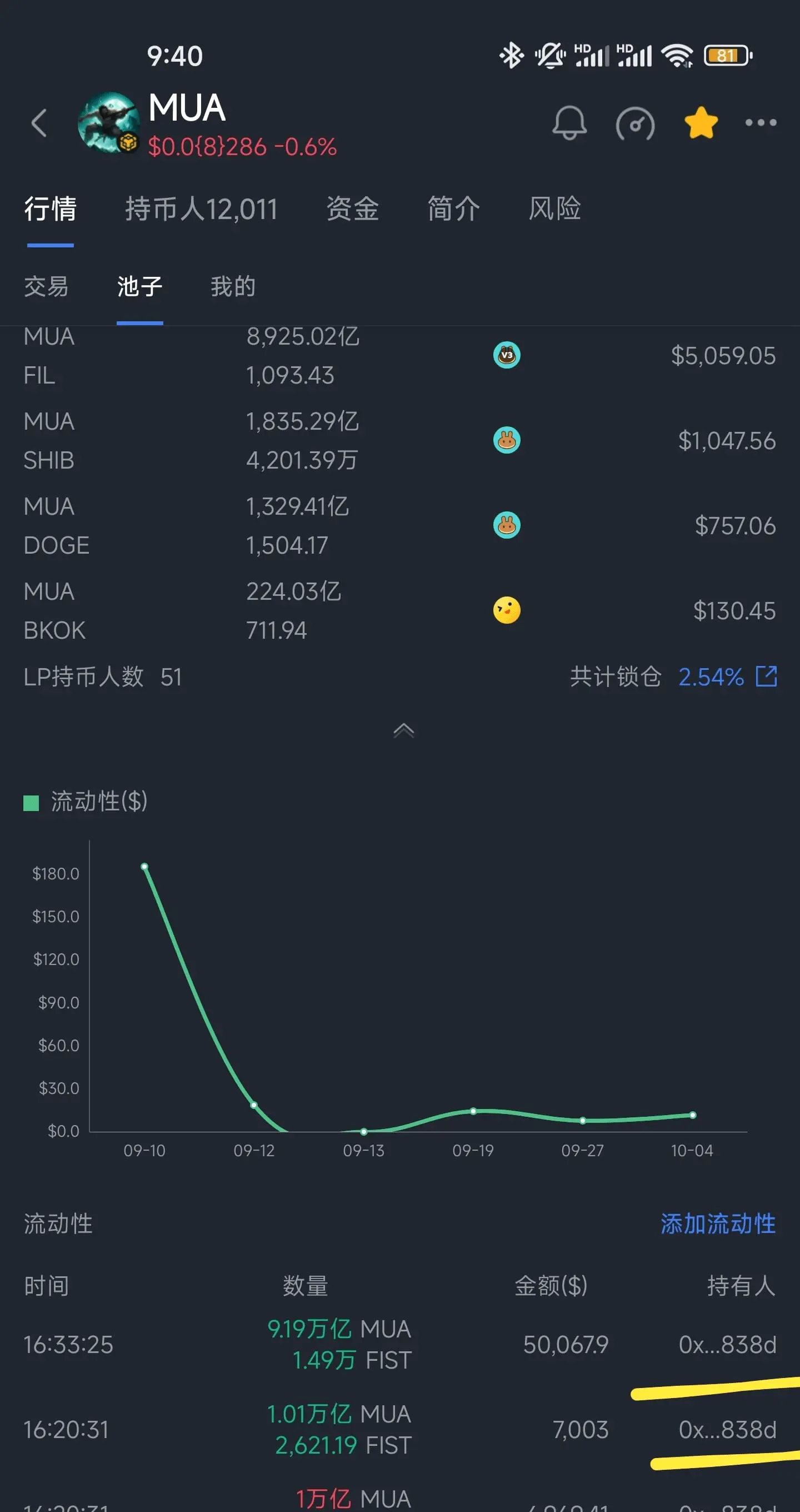Screen dimensions: 800x1512
Task: Select $130.45 pool value
Action: click(734, 611)
